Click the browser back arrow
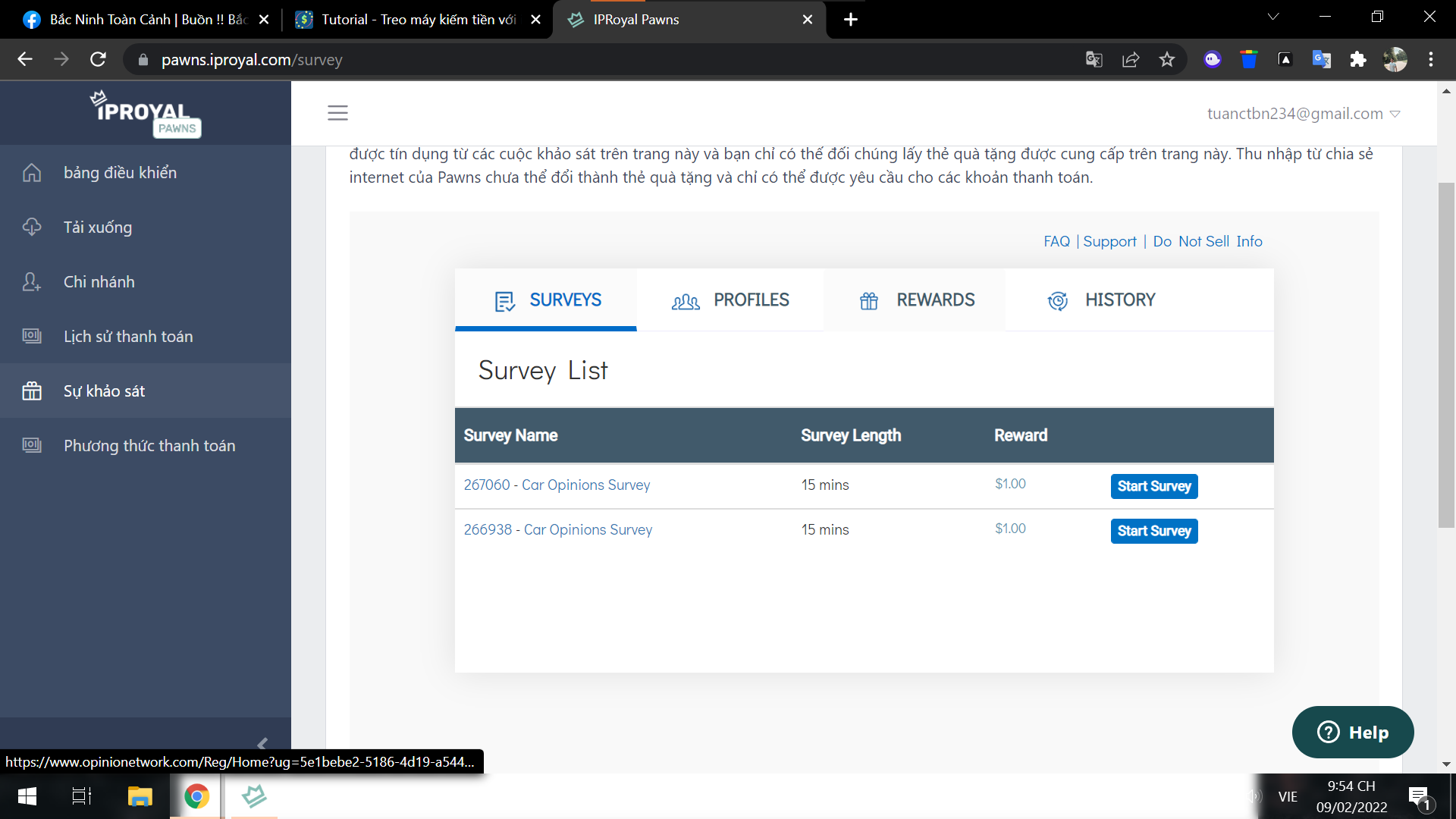This screenshot has width=1456, height=819. click(25, 59)
